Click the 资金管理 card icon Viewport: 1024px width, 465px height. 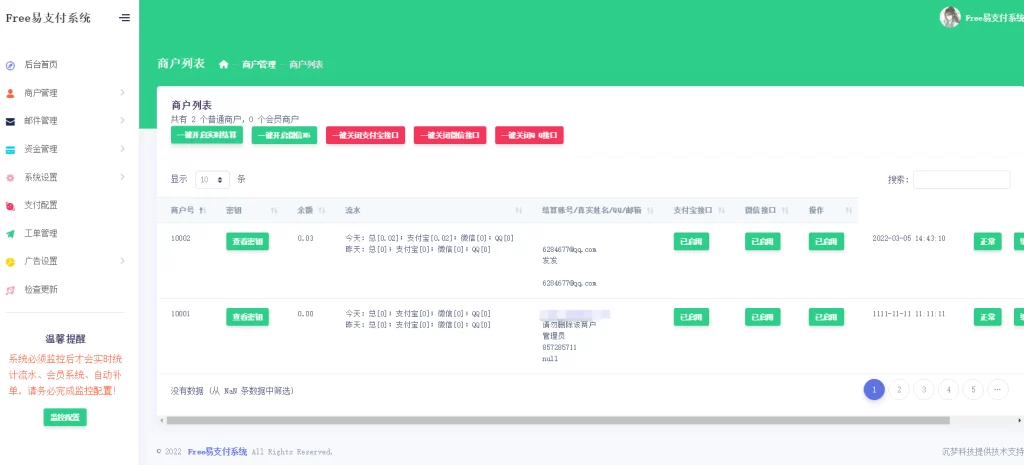point(10,149)
